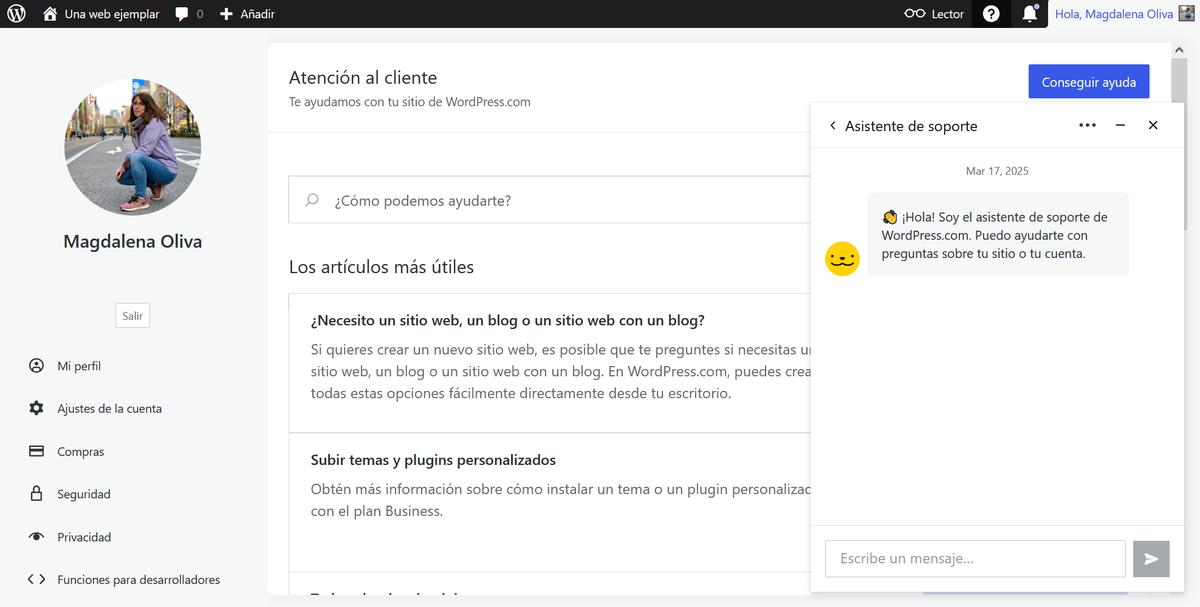Open the Hola, Magdalena Oliva account menu

click(1113, 14)
